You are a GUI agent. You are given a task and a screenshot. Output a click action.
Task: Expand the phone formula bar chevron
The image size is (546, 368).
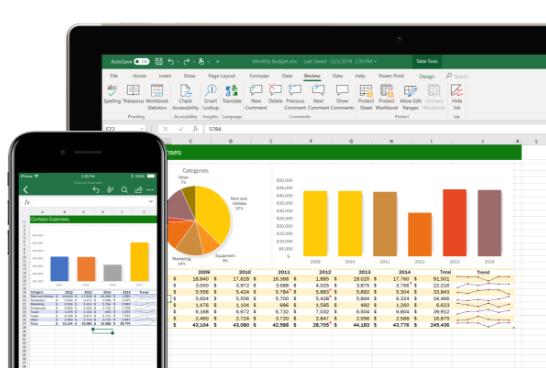(x=151, y=201)
